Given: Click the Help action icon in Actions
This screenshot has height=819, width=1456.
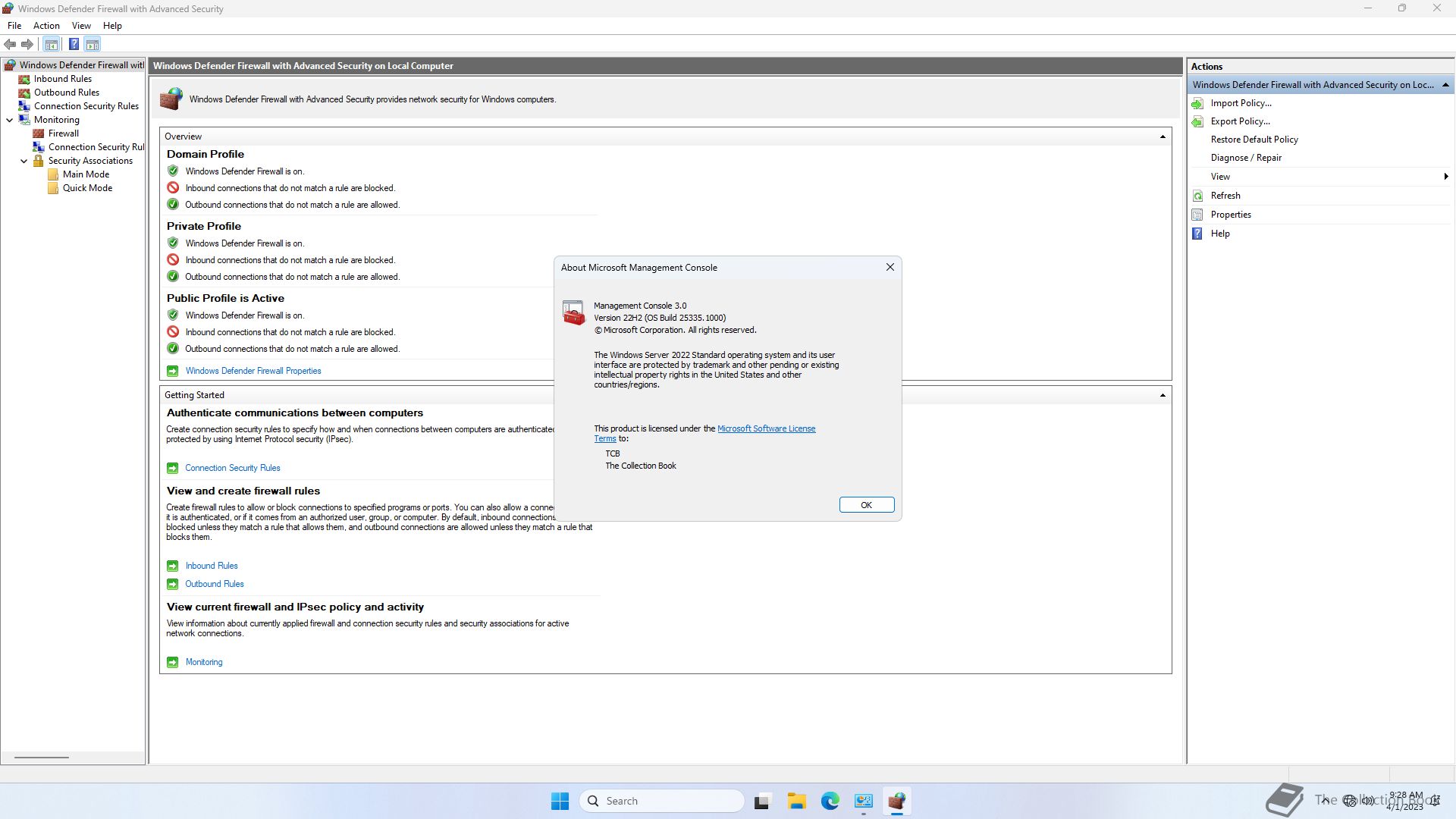Looking at the screenshot, I should click(x=1197, y=234).
